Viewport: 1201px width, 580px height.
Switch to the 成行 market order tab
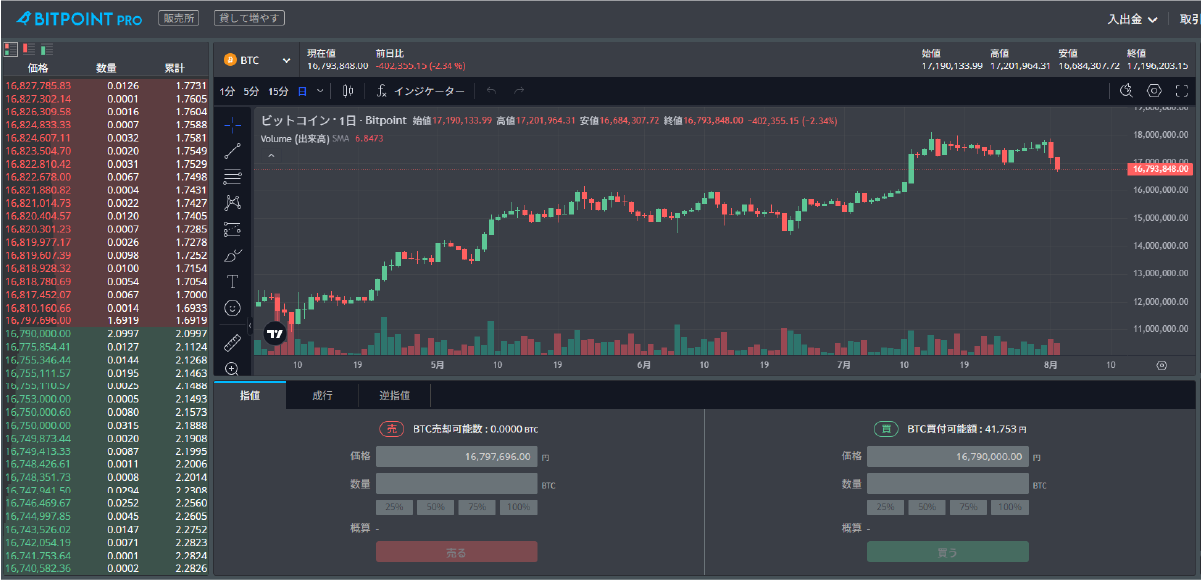322,395
